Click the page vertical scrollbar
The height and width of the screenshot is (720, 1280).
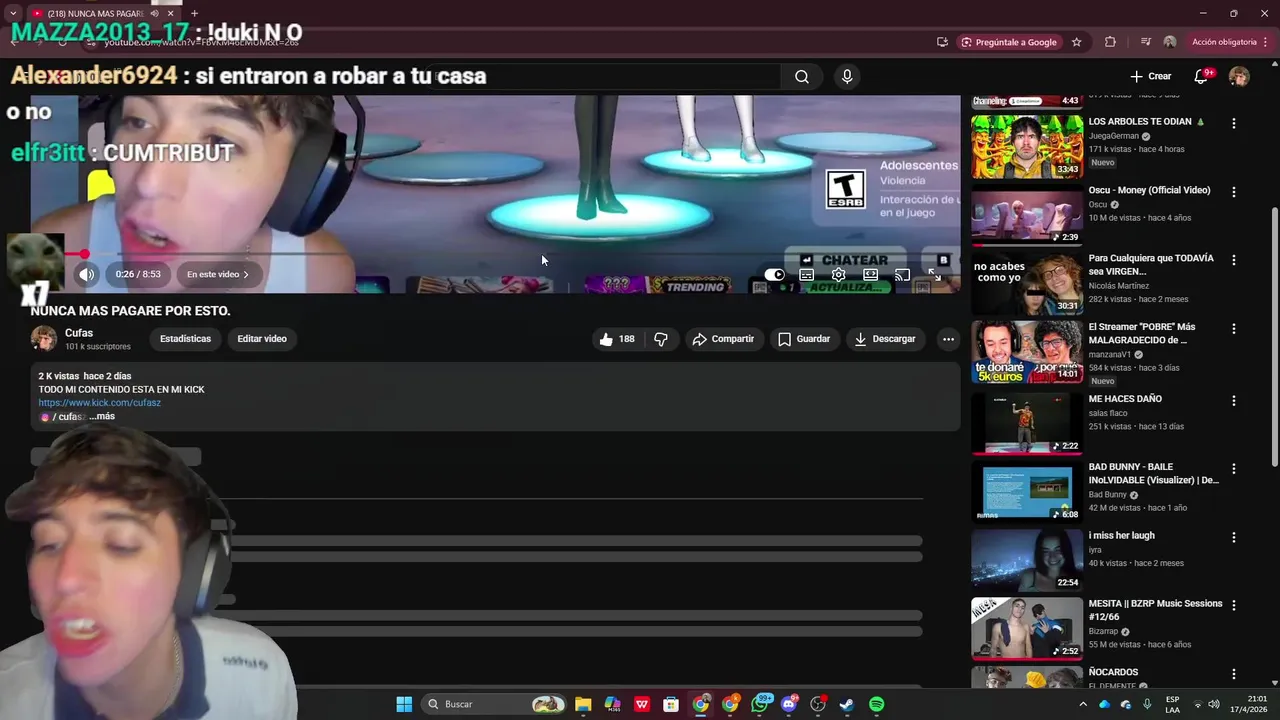click(x=1274, y=336)
